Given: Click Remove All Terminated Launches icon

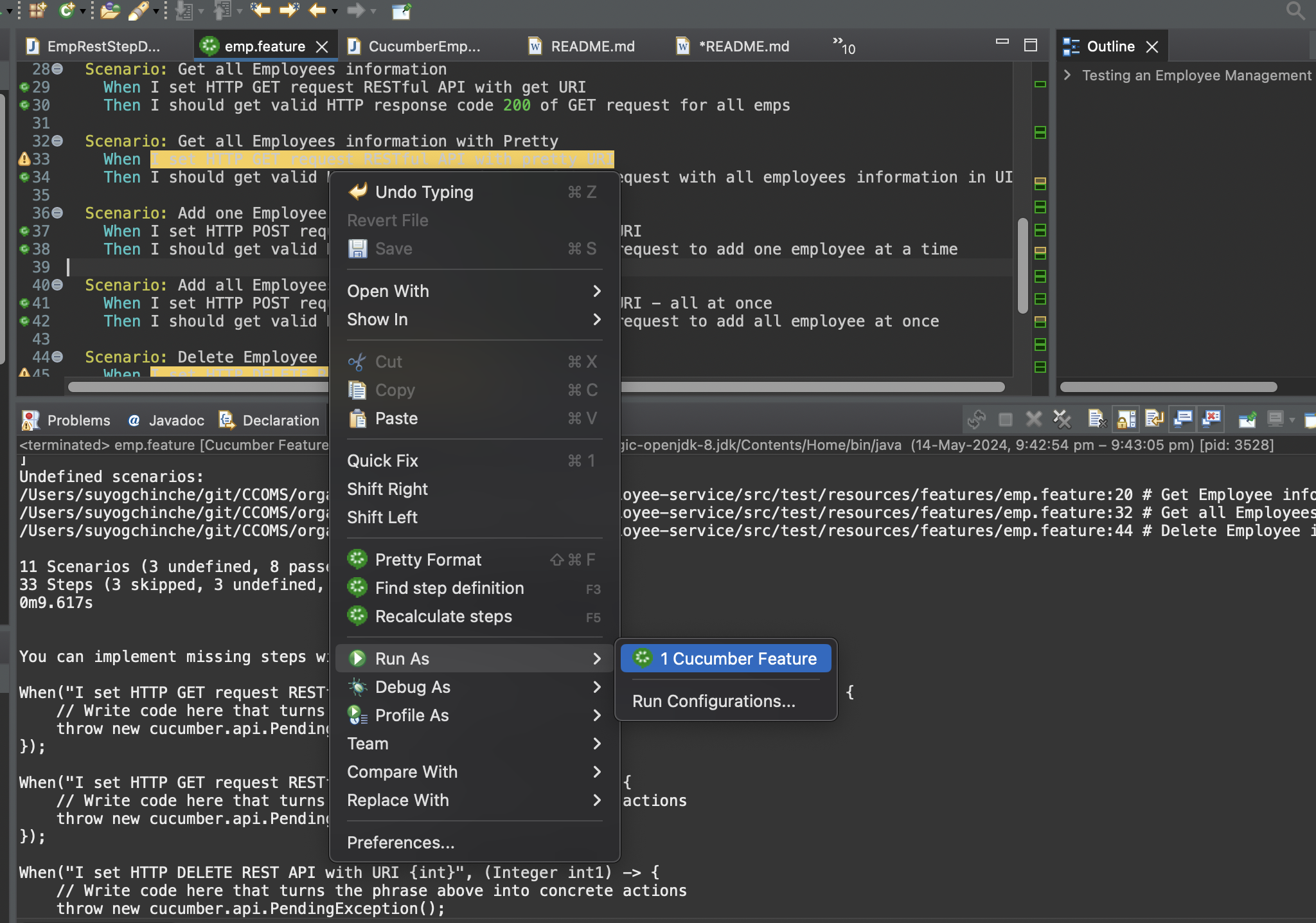Looking at the screenshot, I should point(1062,420).
